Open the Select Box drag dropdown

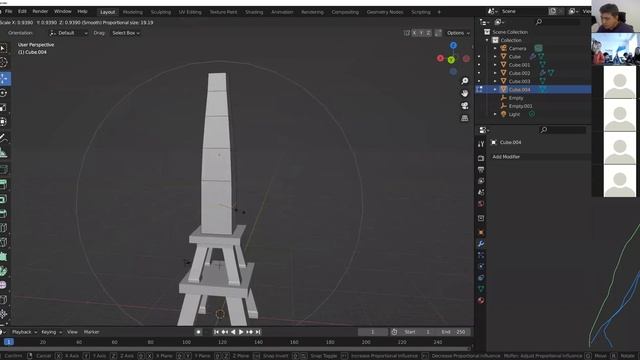(x=126, y=33)
